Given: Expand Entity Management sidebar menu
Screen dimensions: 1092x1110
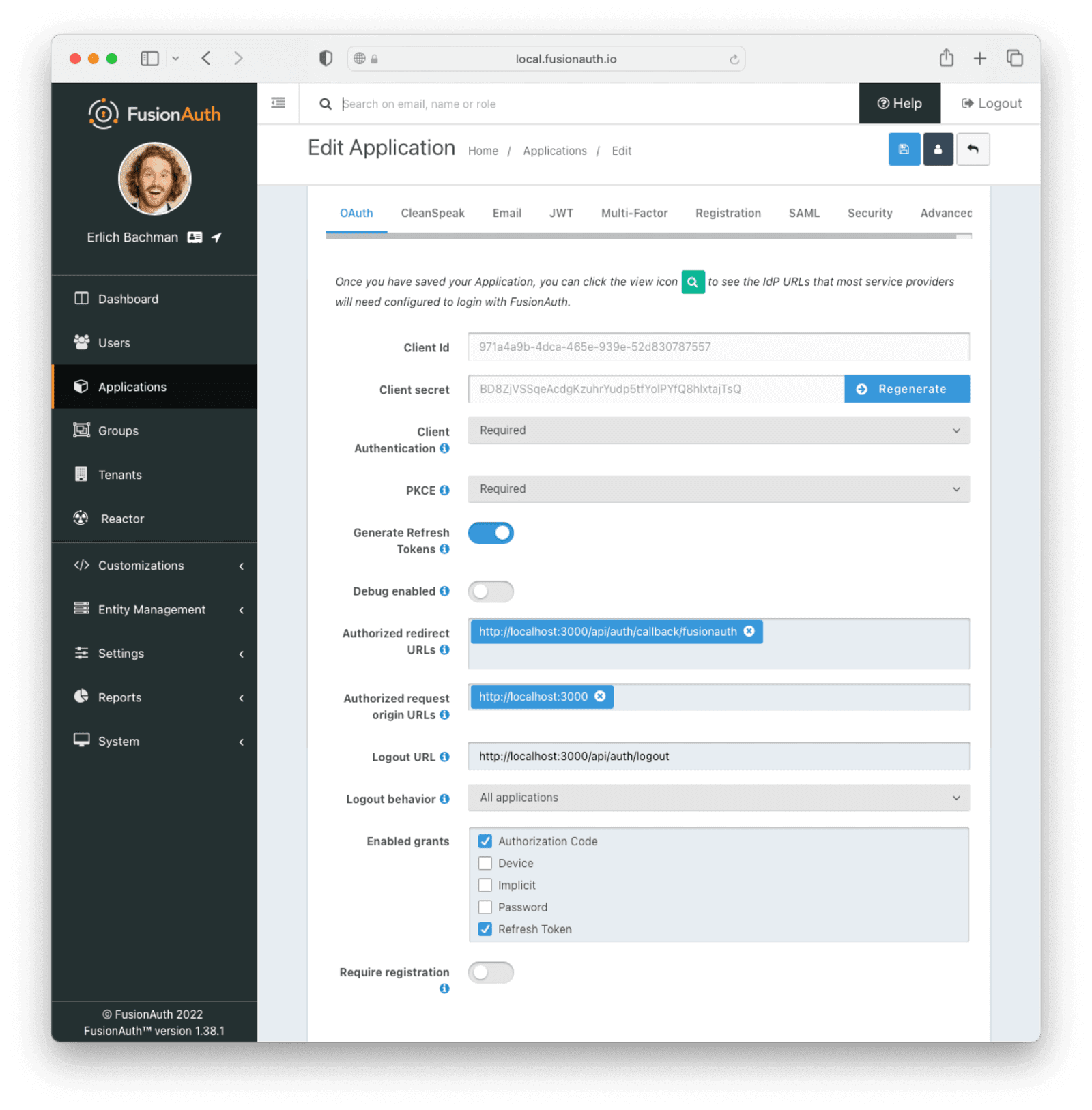Looking at the screenshot, I should click(x=154, y=610).
